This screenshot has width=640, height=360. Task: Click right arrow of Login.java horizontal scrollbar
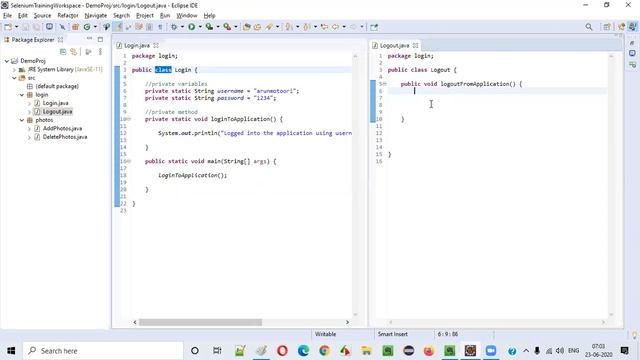(347, 322)
